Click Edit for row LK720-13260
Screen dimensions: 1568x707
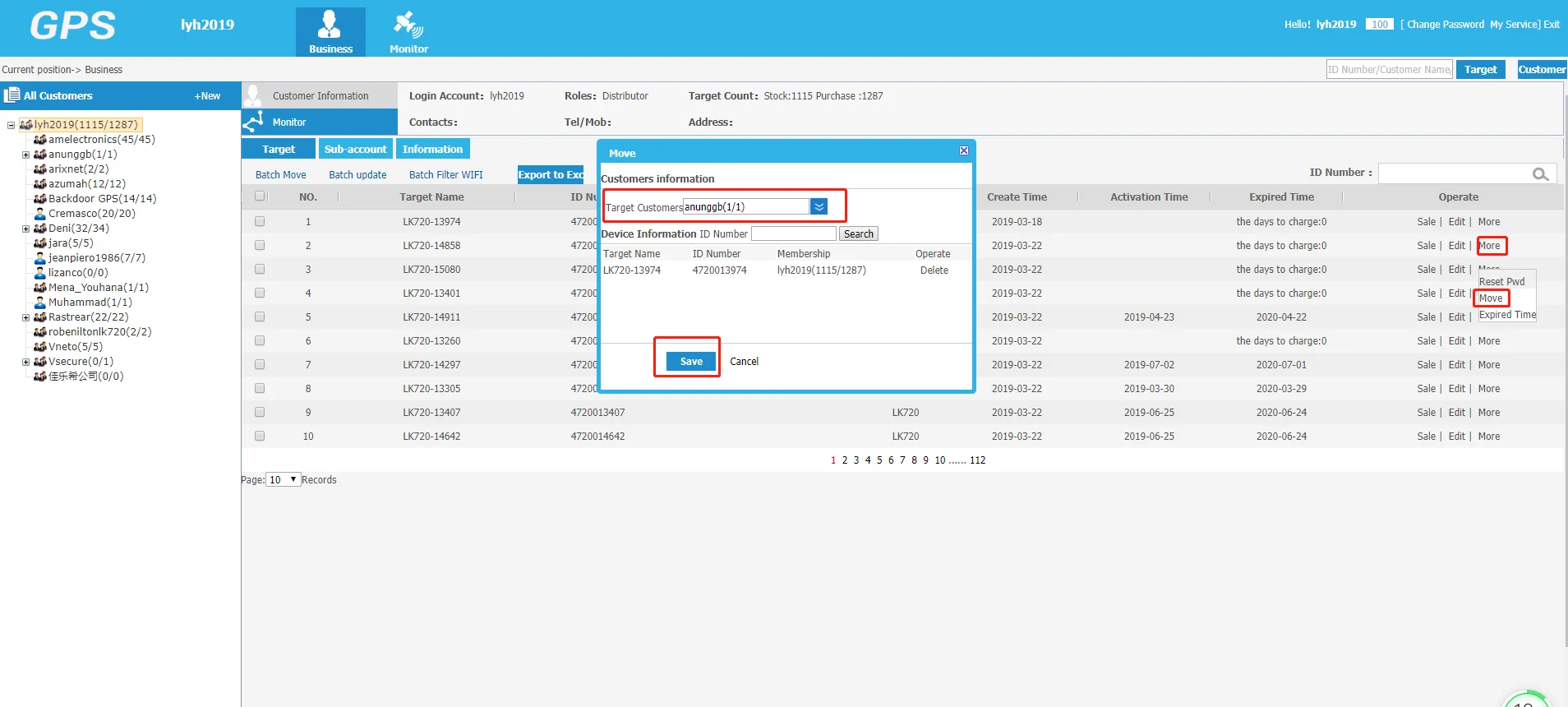tap(1456, 341)
